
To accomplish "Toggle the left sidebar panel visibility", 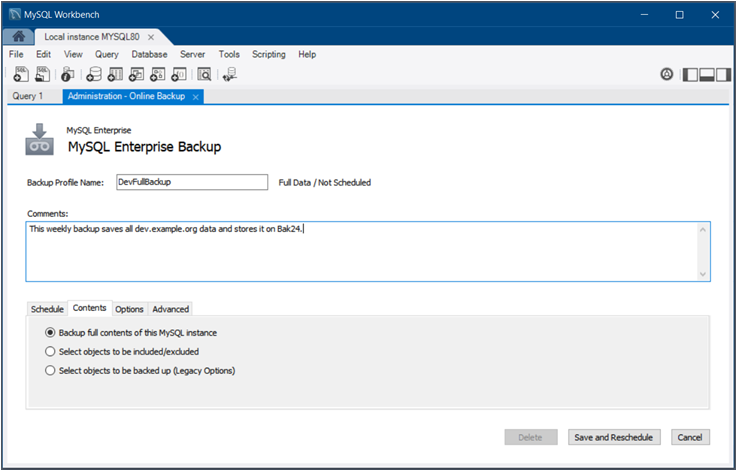I will point(690,74).
